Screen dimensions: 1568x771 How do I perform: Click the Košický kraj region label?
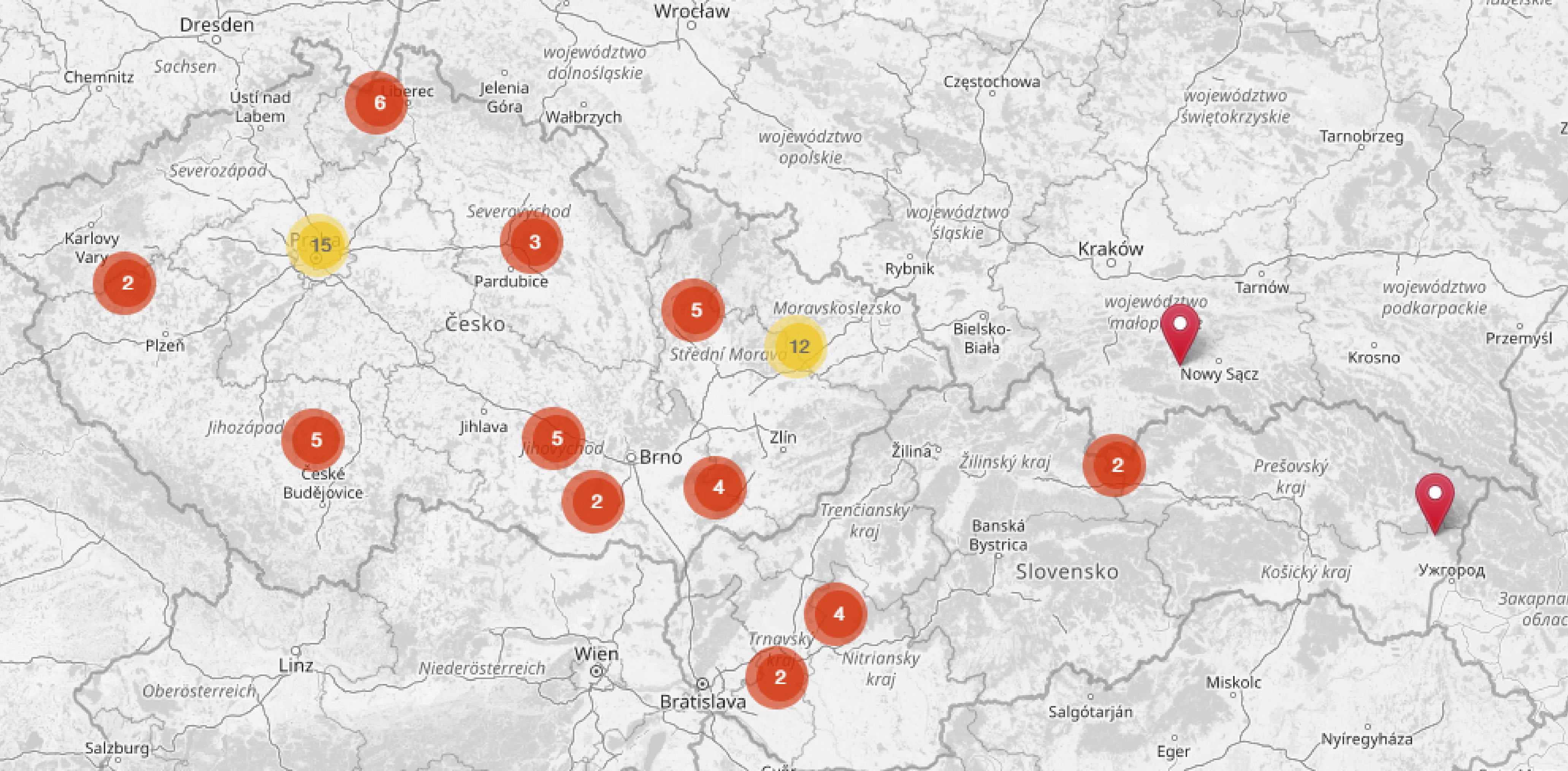[1306, 572]
